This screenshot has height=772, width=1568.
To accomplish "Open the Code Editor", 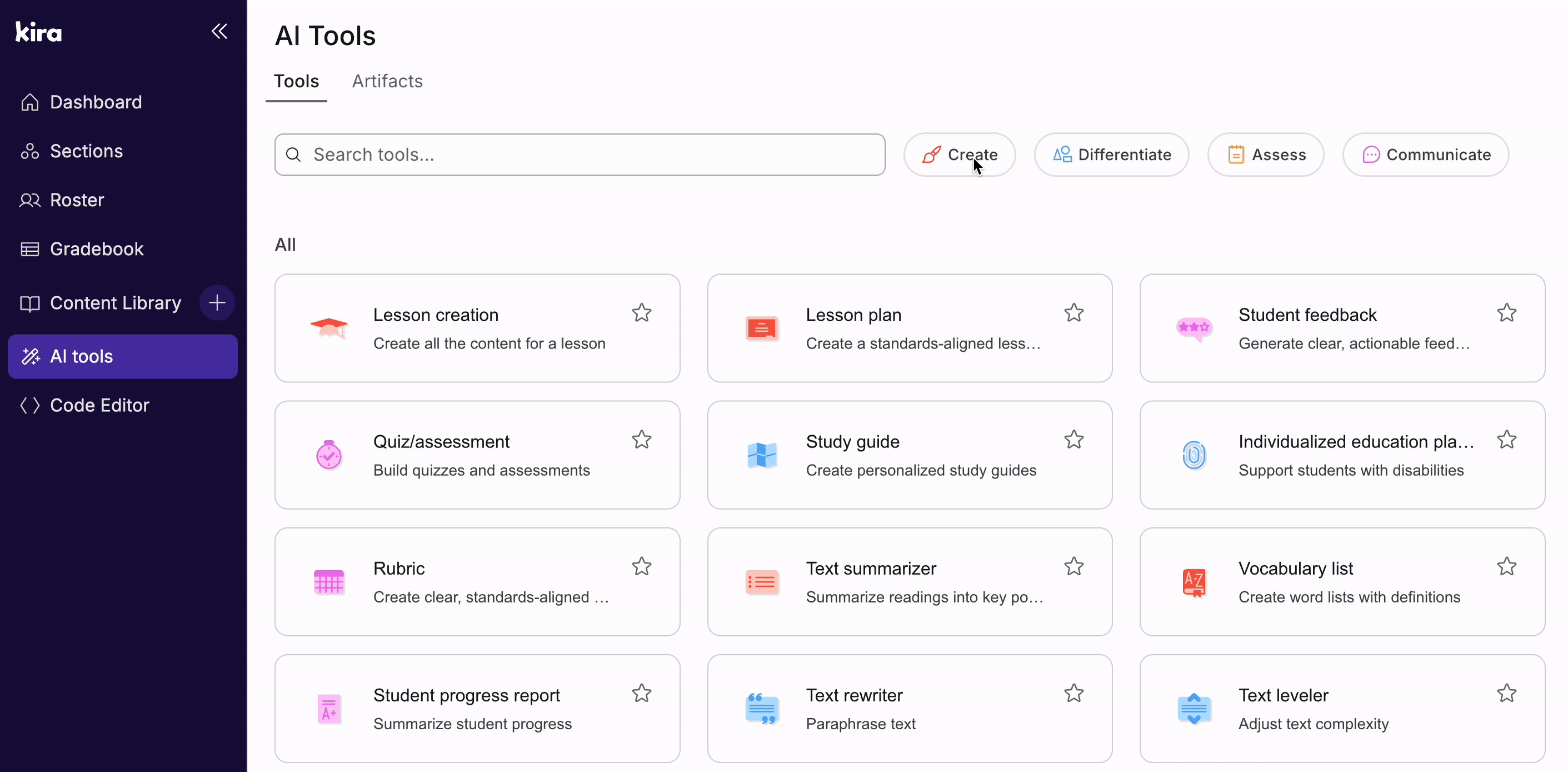I will [99, 405].
